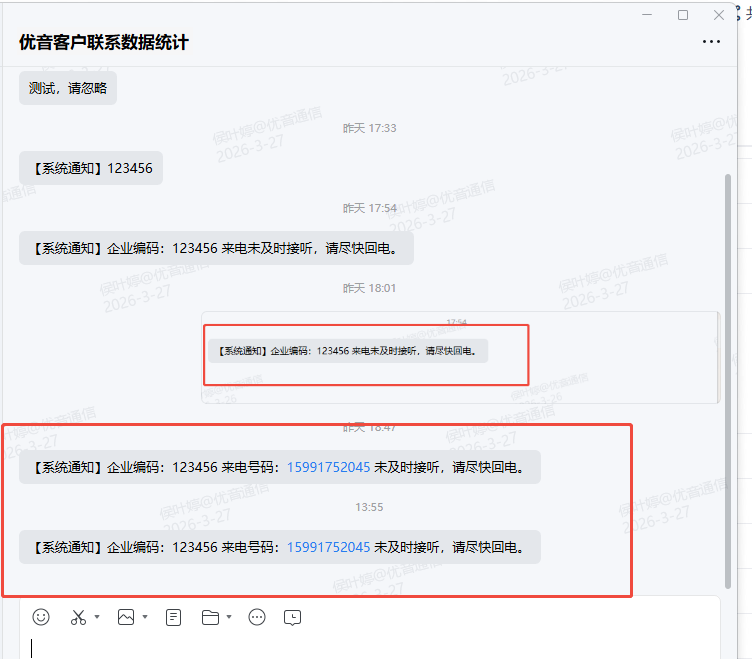Expand the screenshot options dropdown arrow
Image resolution: width=752 pixels, height=659 pixels.
[97, 617]
